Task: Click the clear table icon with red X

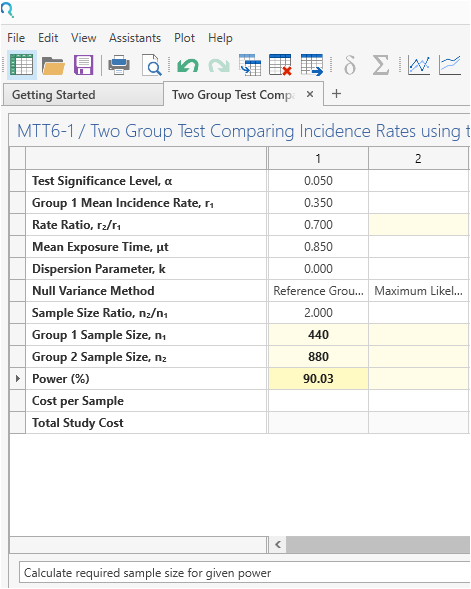Action: (281, 65)
